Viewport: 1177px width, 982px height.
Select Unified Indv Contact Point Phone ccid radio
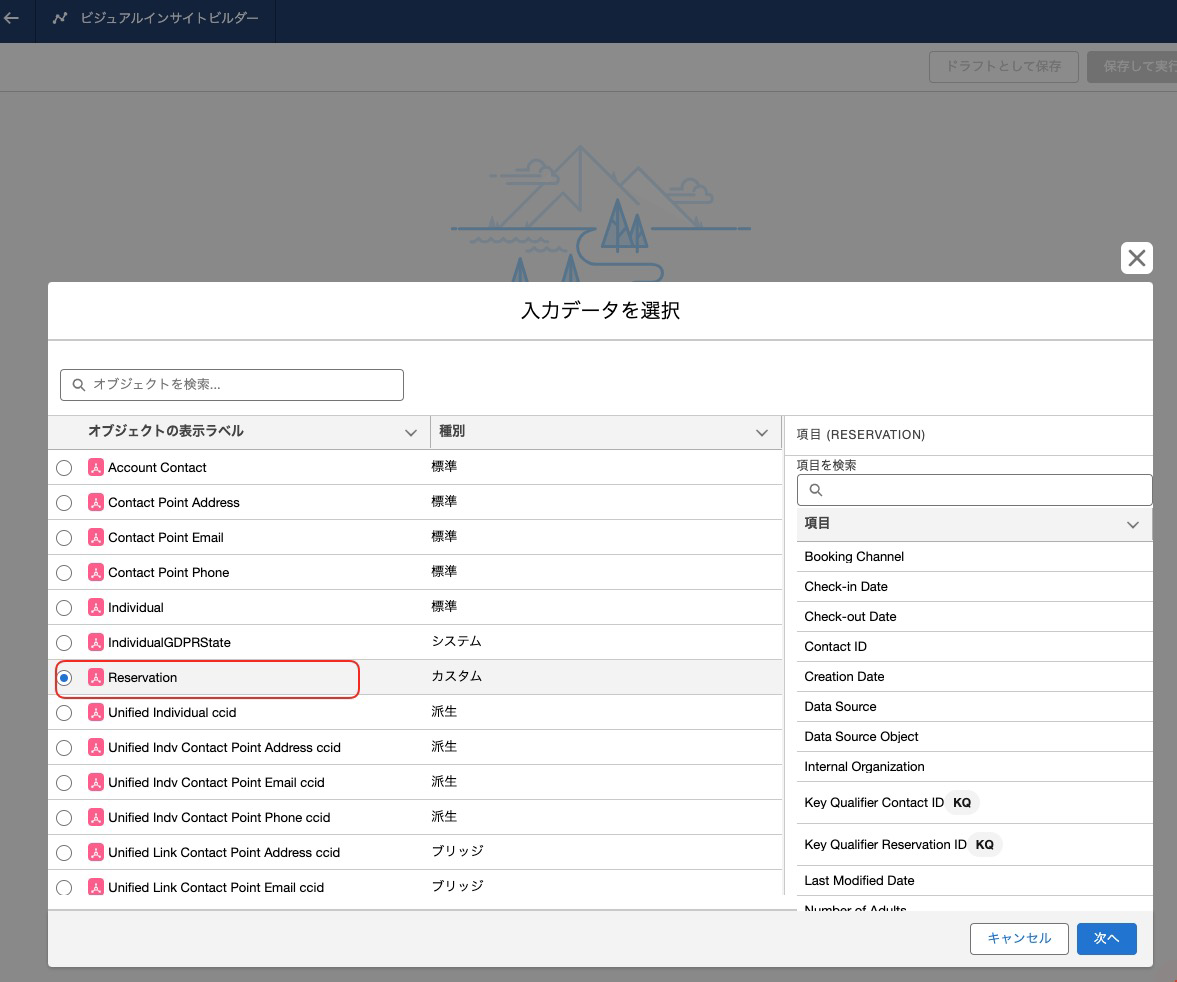click(x=65, y=818)
